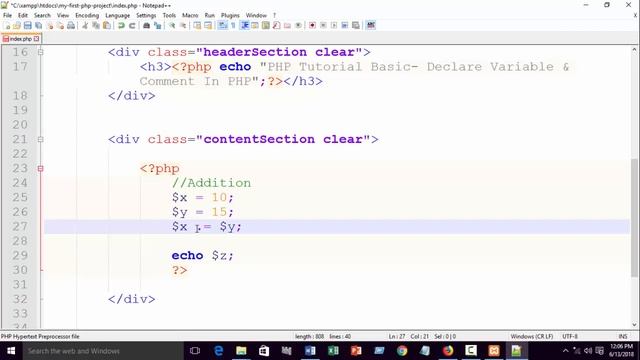Click "Windows (CR LF)" in the status bar
The image size is (640, 360).
(x=531, y=336)
